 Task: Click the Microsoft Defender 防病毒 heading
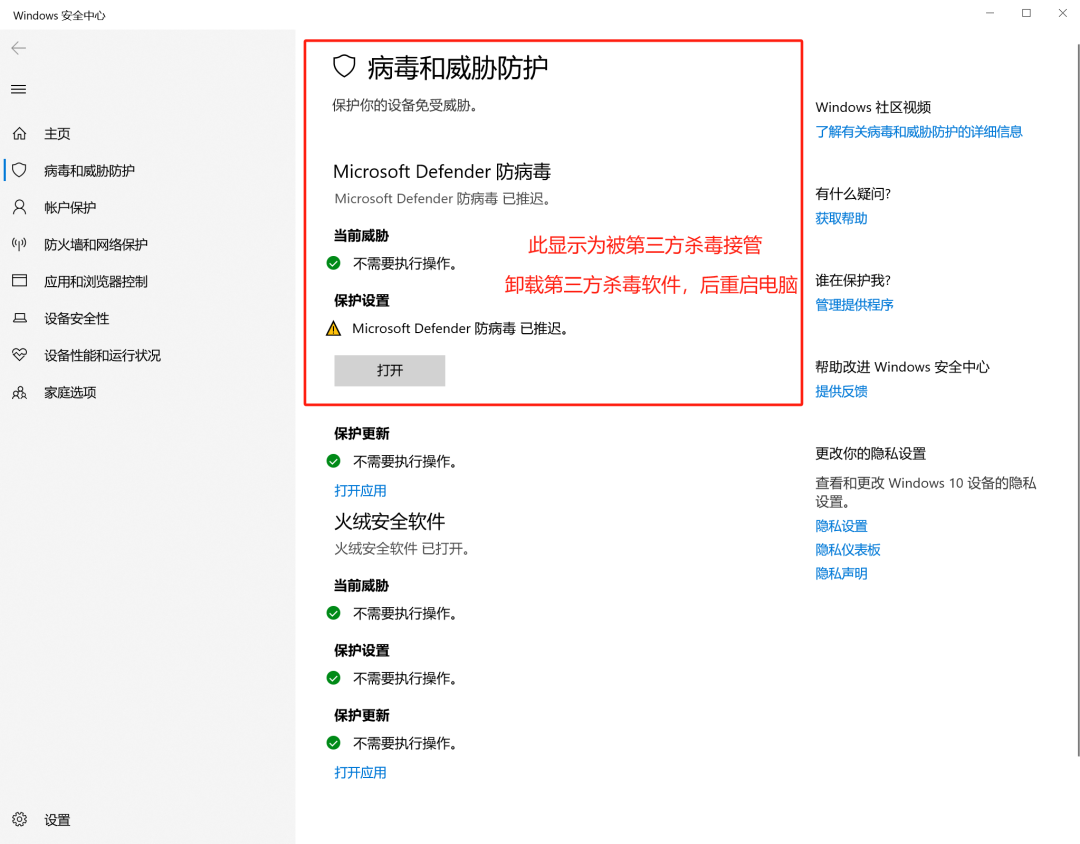(442, 171)
